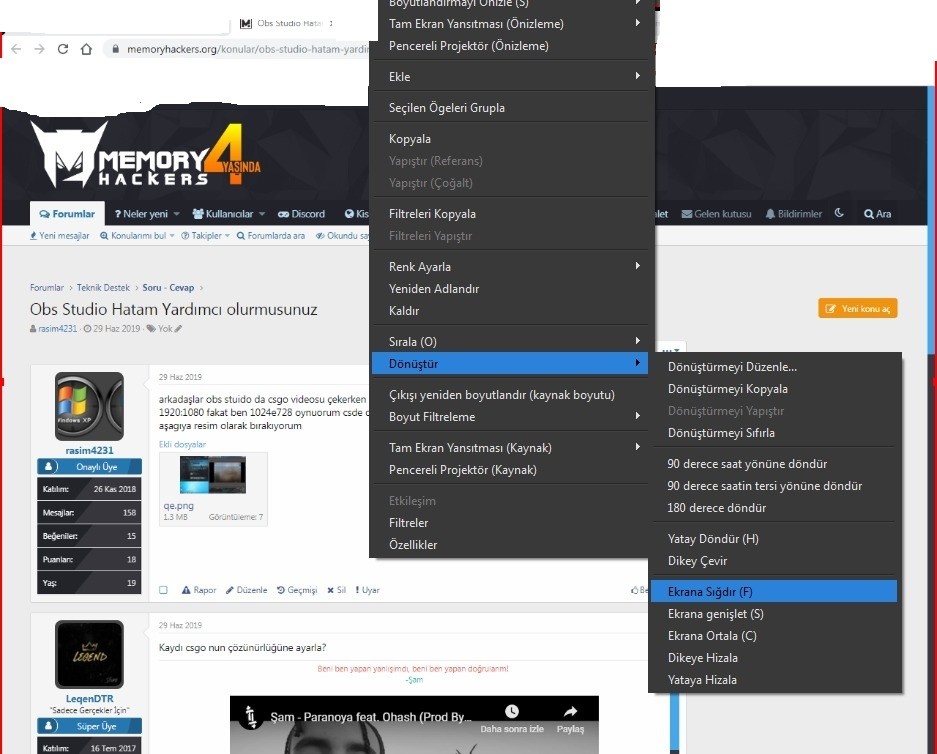Open Özellikler from context menu
This screenshot has height=754, width=937.
[511, 545]
